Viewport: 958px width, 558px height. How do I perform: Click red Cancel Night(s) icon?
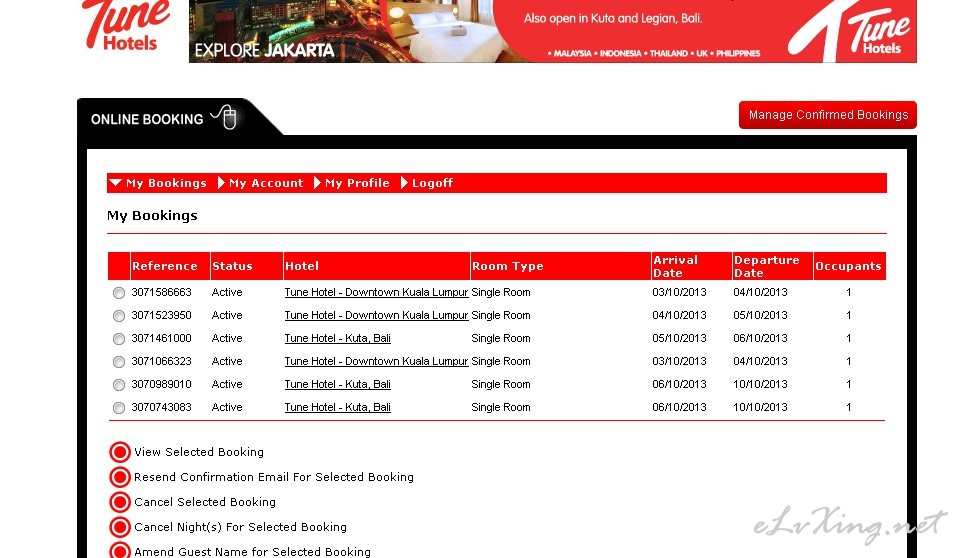click(120, 527)
